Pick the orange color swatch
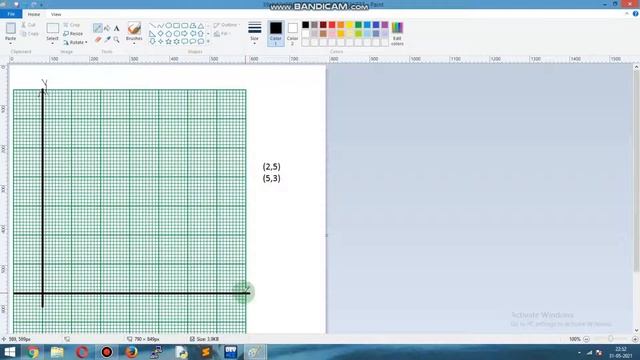The width and height of the screenshot is (640, 360). (340, 25)
